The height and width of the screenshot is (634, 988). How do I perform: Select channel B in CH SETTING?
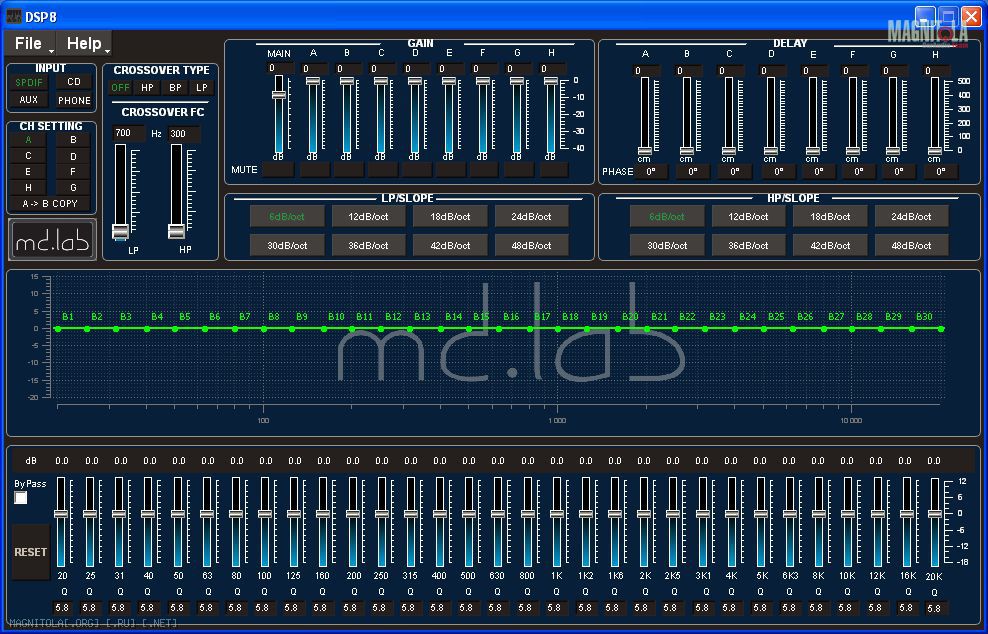pos(73,140)
